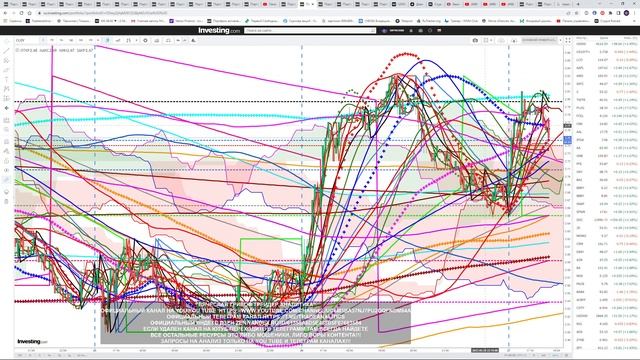Open chart settings gear icon

[145, 40]
